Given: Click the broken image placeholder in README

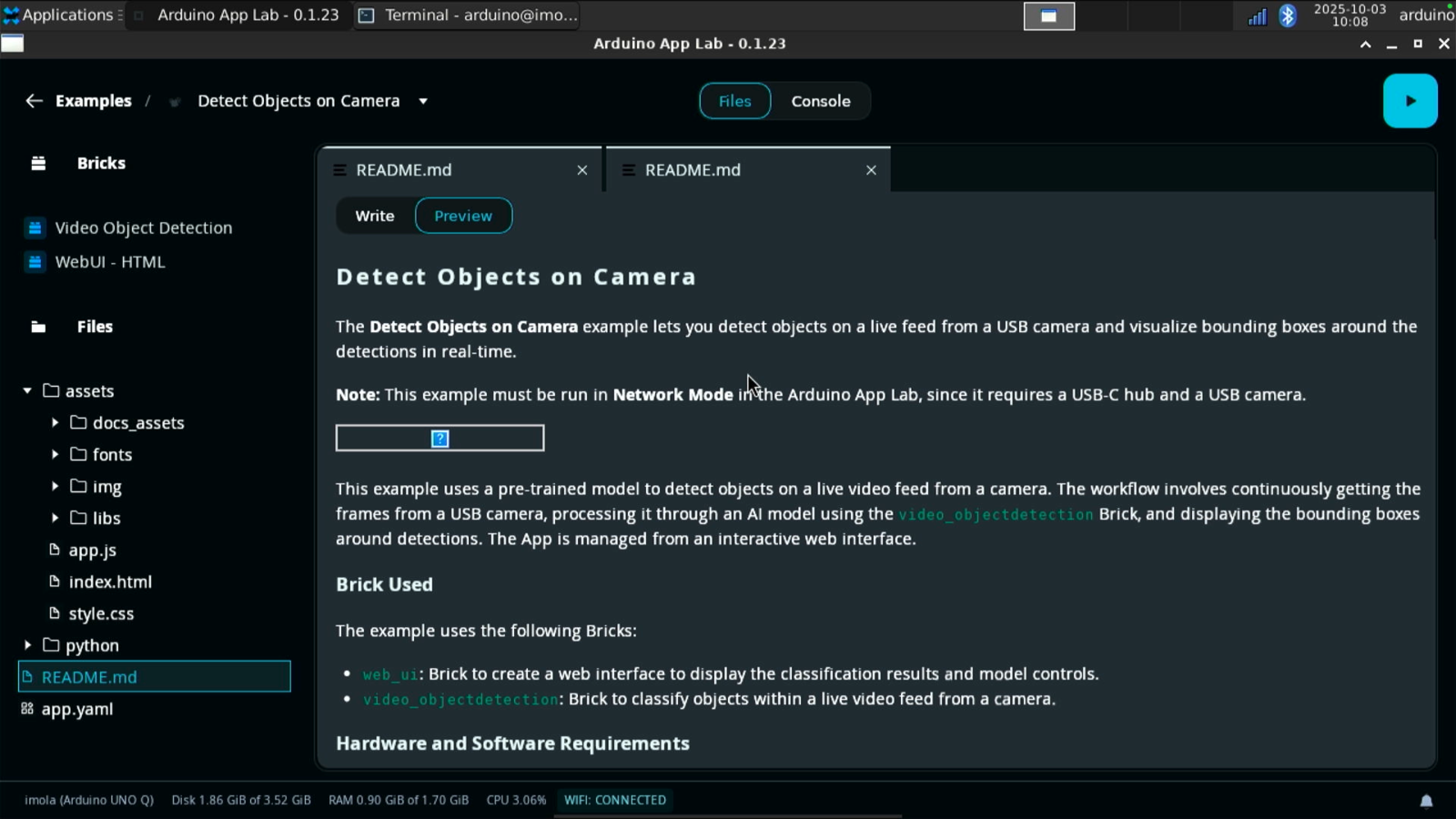Looking at the screenshot, I should click(440, 439).
